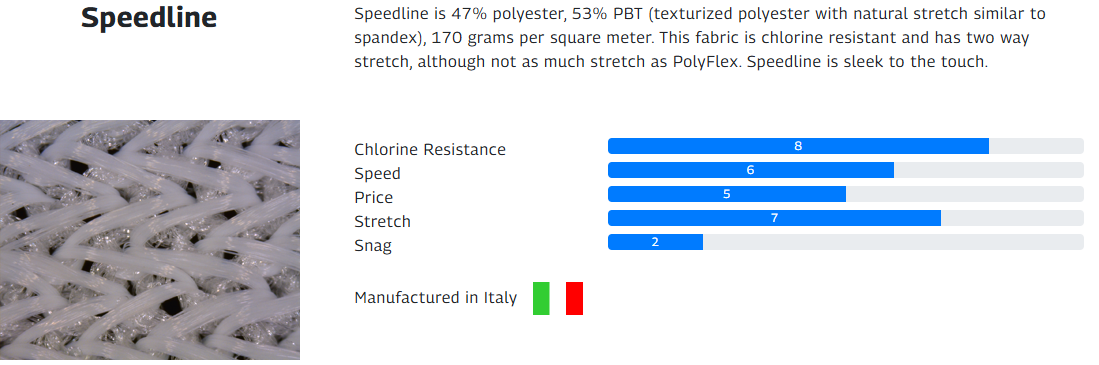The width and height of the screenshot is (1099, 365).
Task: Click the green stripe of the Italian flag
Action: 541,298
